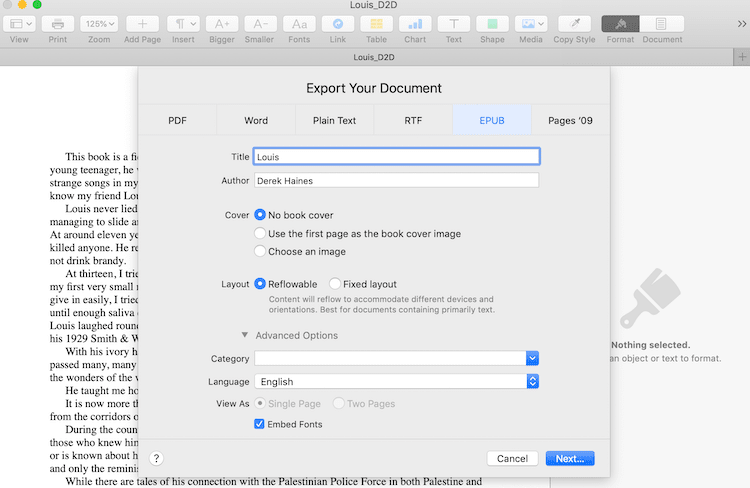This screenshot has height=488, width=750.
Task: Select Choose an image option
Action: (260, 251)
